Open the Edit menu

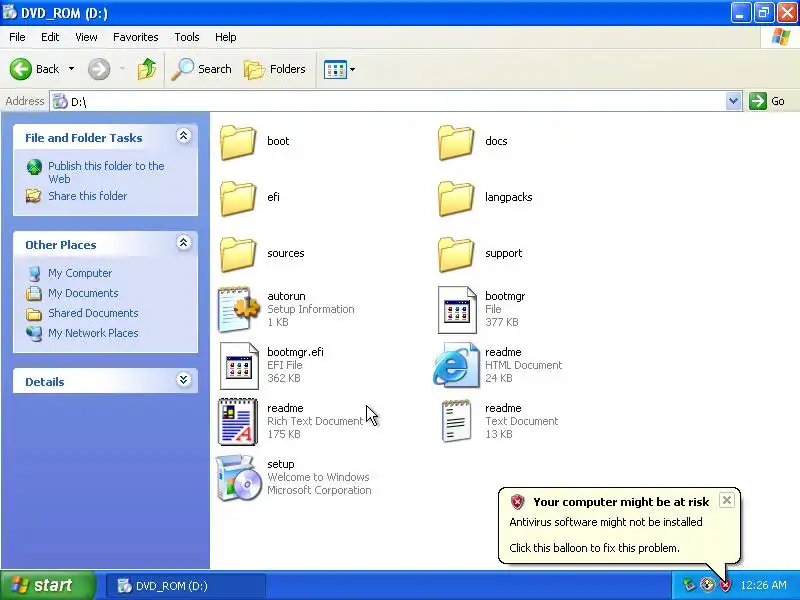(50, 37)
